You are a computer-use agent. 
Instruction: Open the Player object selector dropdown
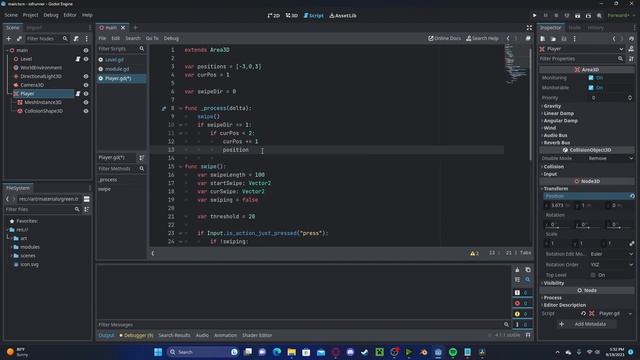click(x=582, y=49)
